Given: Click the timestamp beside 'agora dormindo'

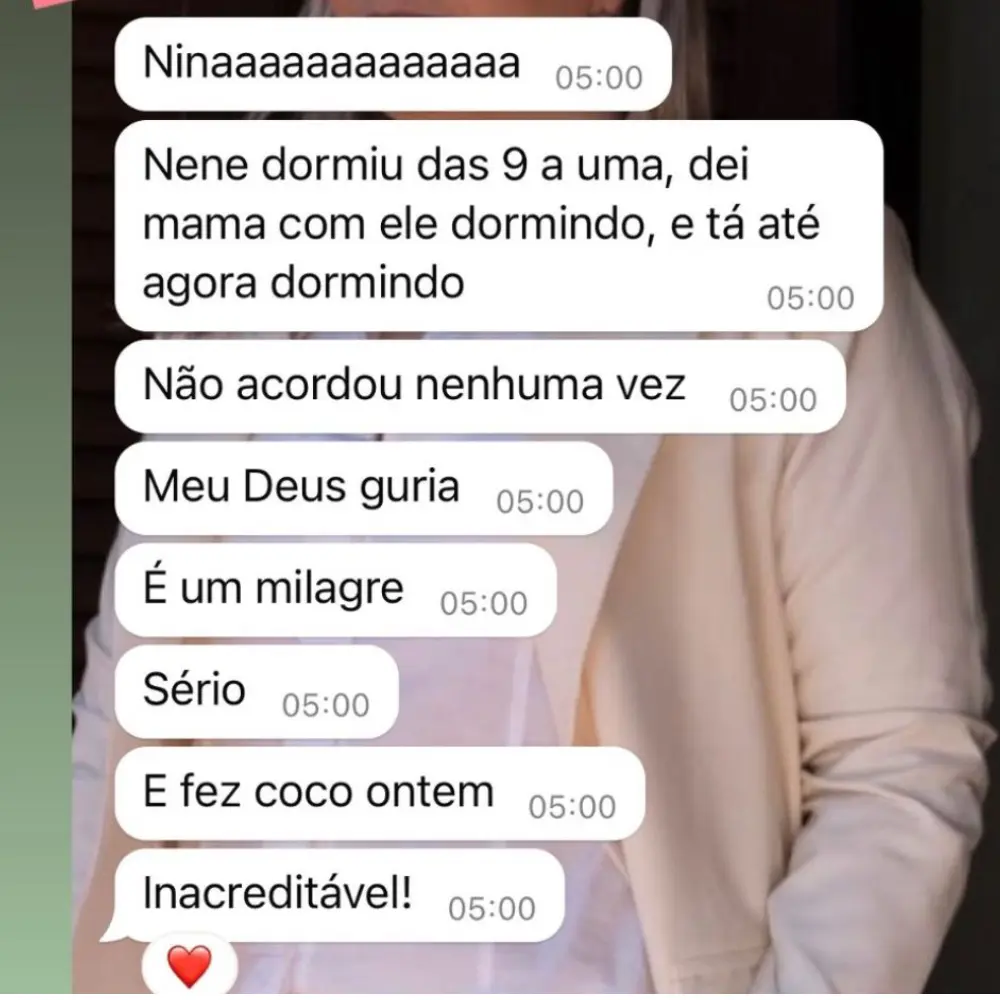Looking at the screenshot, I should coord(811,298).
